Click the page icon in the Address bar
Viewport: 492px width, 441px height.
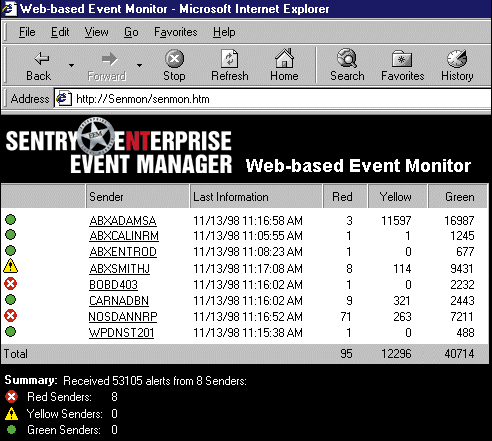[63, 99]
